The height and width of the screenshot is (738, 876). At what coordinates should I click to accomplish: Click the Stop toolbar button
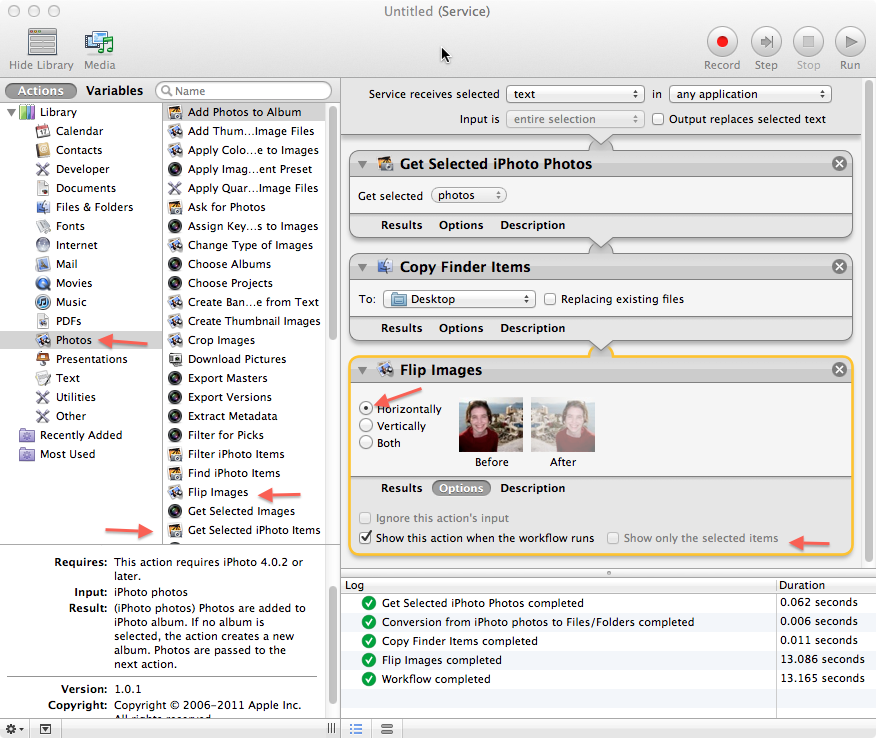[808, 42]
